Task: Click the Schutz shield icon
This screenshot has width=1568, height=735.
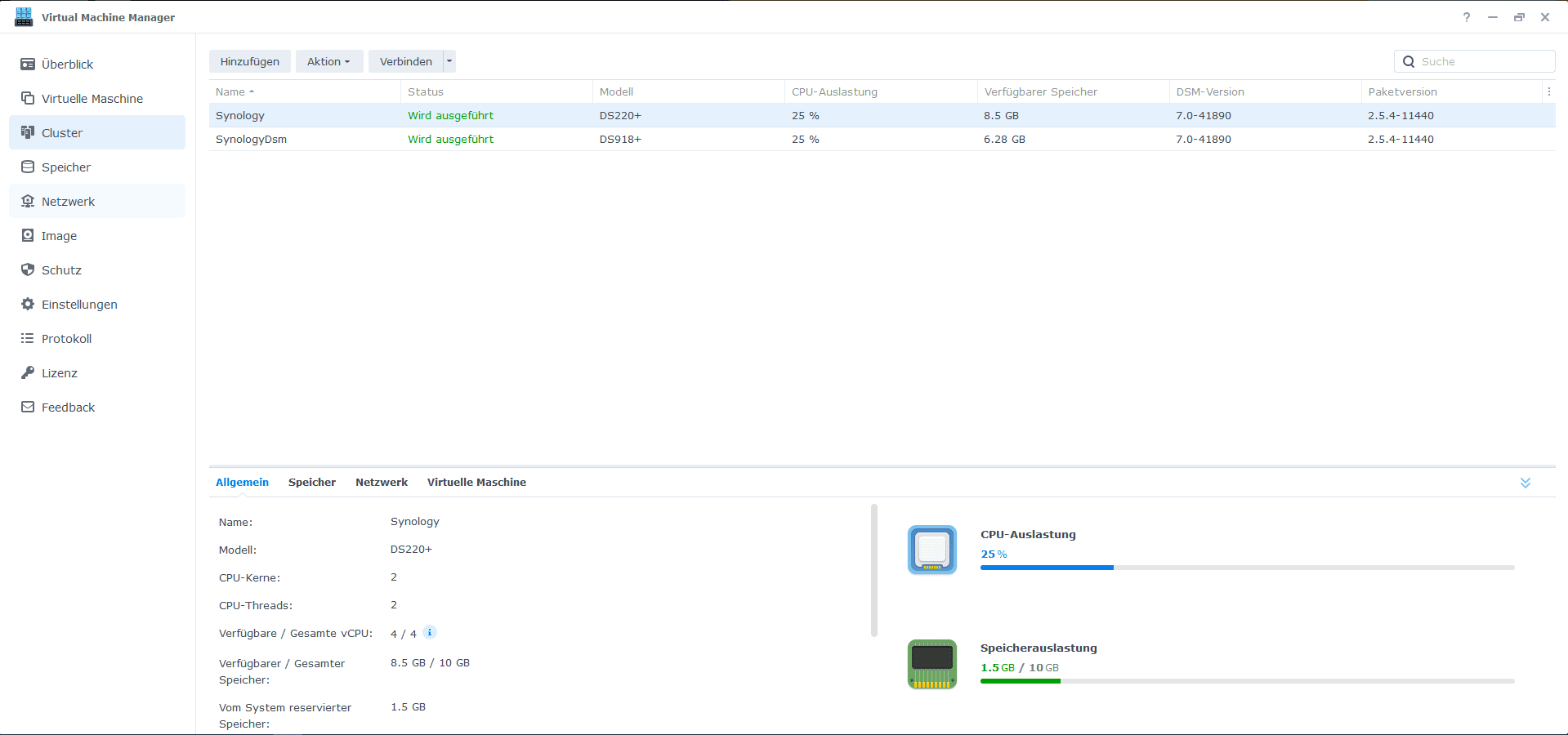Action: [x=28, y=269]
